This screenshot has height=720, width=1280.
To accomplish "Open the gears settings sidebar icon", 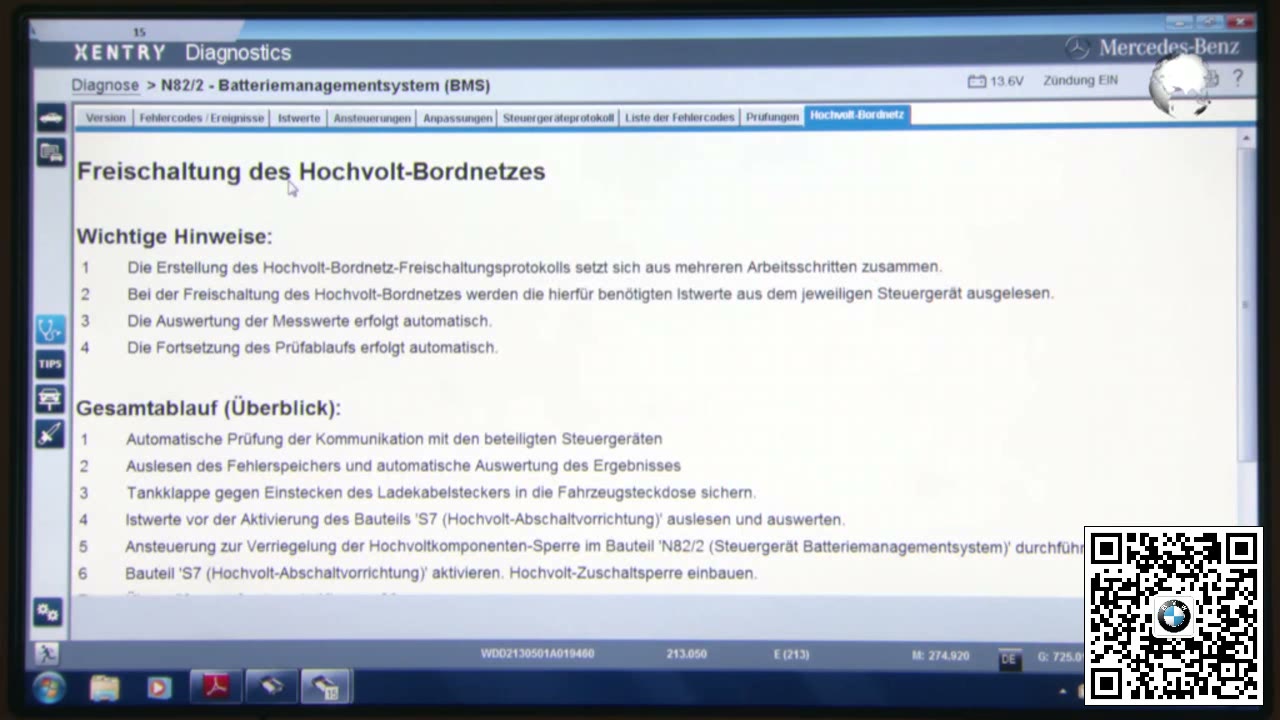I will (x=48, y=611).
